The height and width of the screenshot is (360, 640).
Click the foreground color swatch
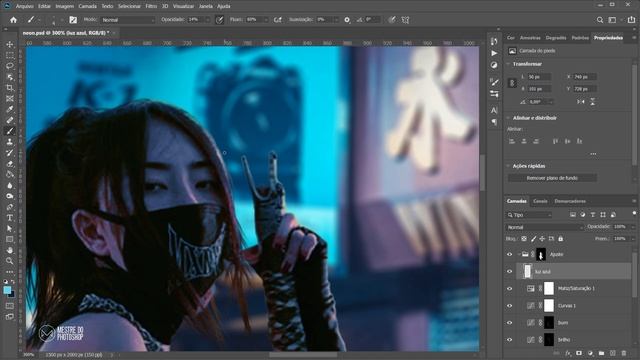[x=7, y=290]
